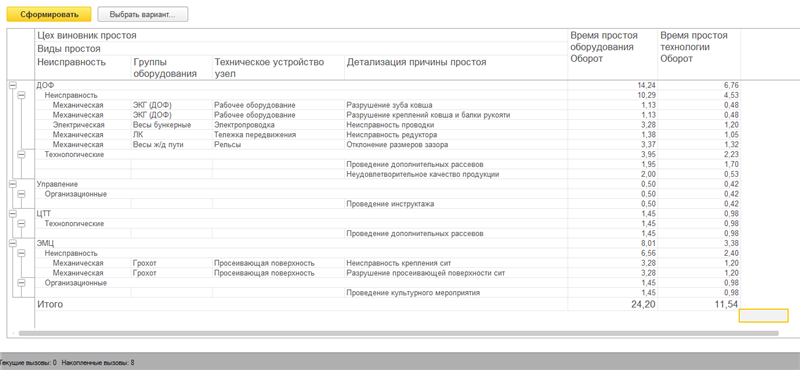This screenshot has height=370, width=800.
Task: Select the horizontal scrollbar of report
Action: click(398, 333)
